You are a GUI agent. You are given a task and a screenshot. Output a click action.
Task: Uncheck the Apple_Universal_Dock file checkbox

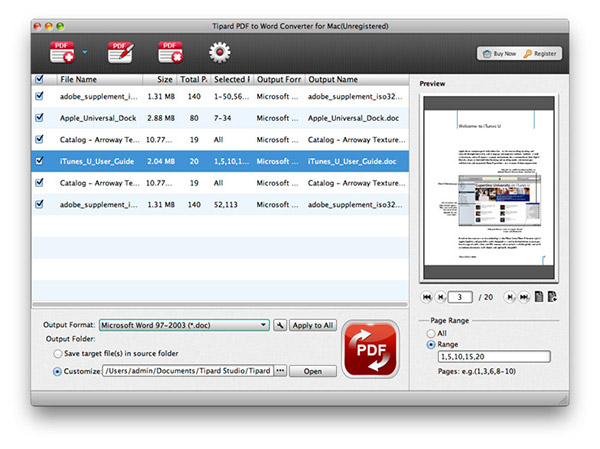click(x=39, y=118)
